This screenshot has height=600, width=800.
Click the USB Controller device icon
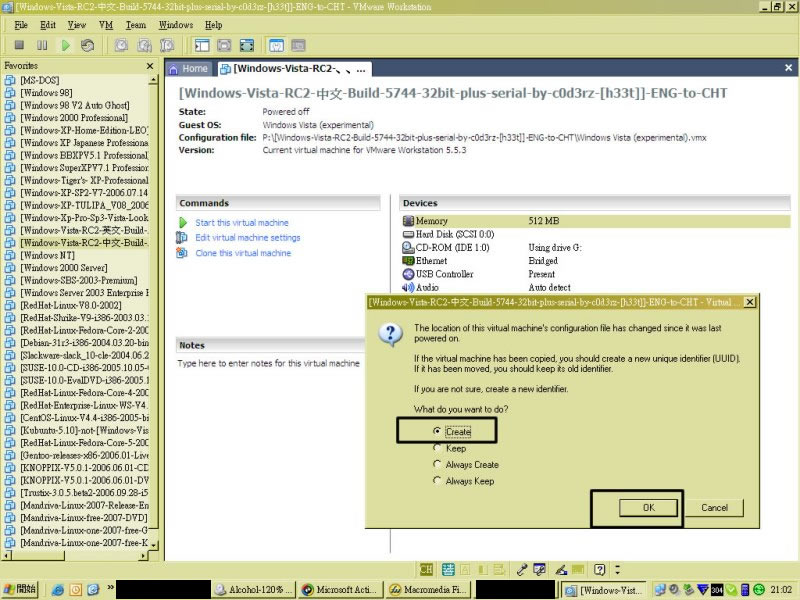(x=408, y=274)
